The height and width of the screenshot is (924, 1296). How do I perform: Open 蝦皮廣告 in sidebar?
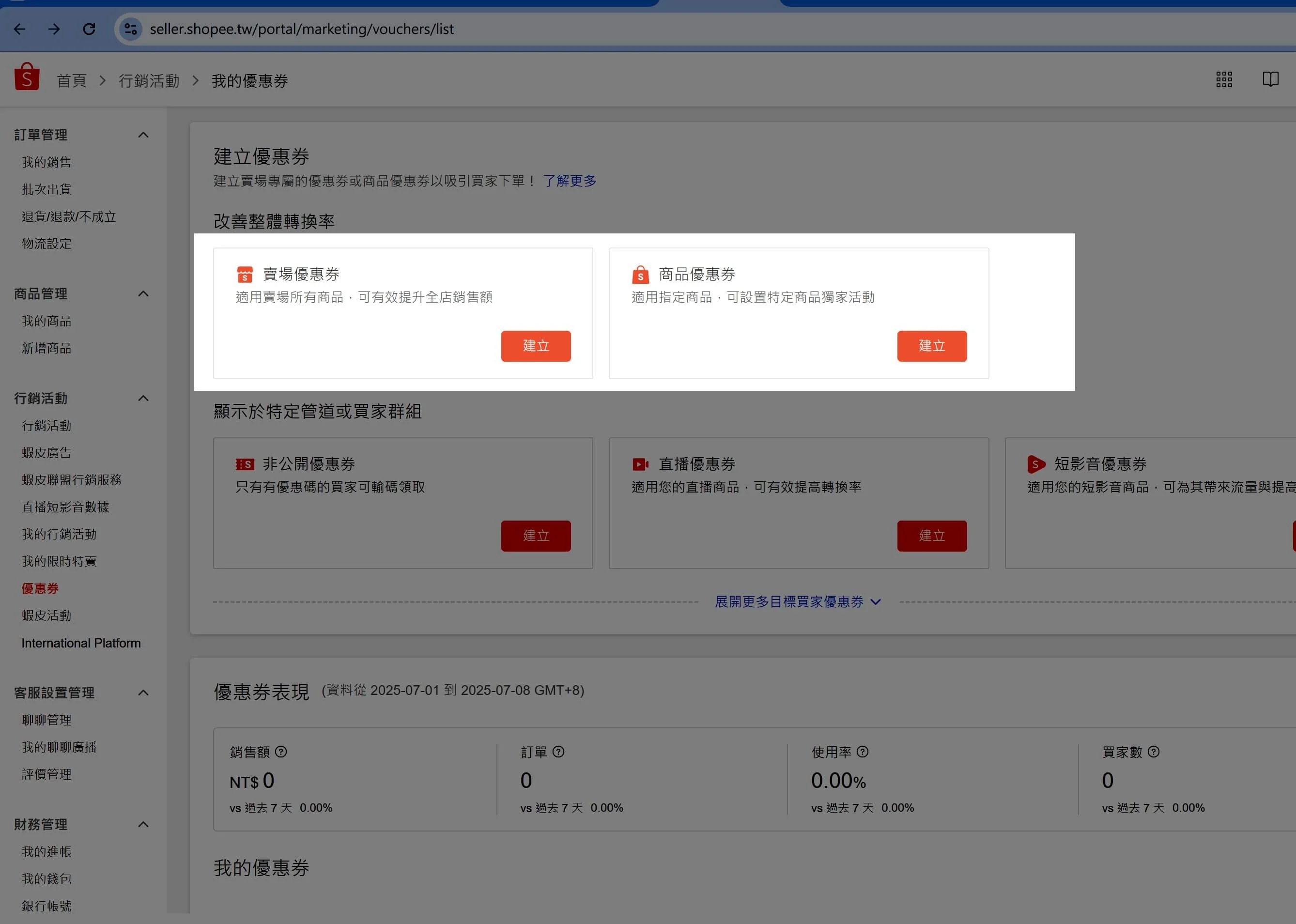46,453
